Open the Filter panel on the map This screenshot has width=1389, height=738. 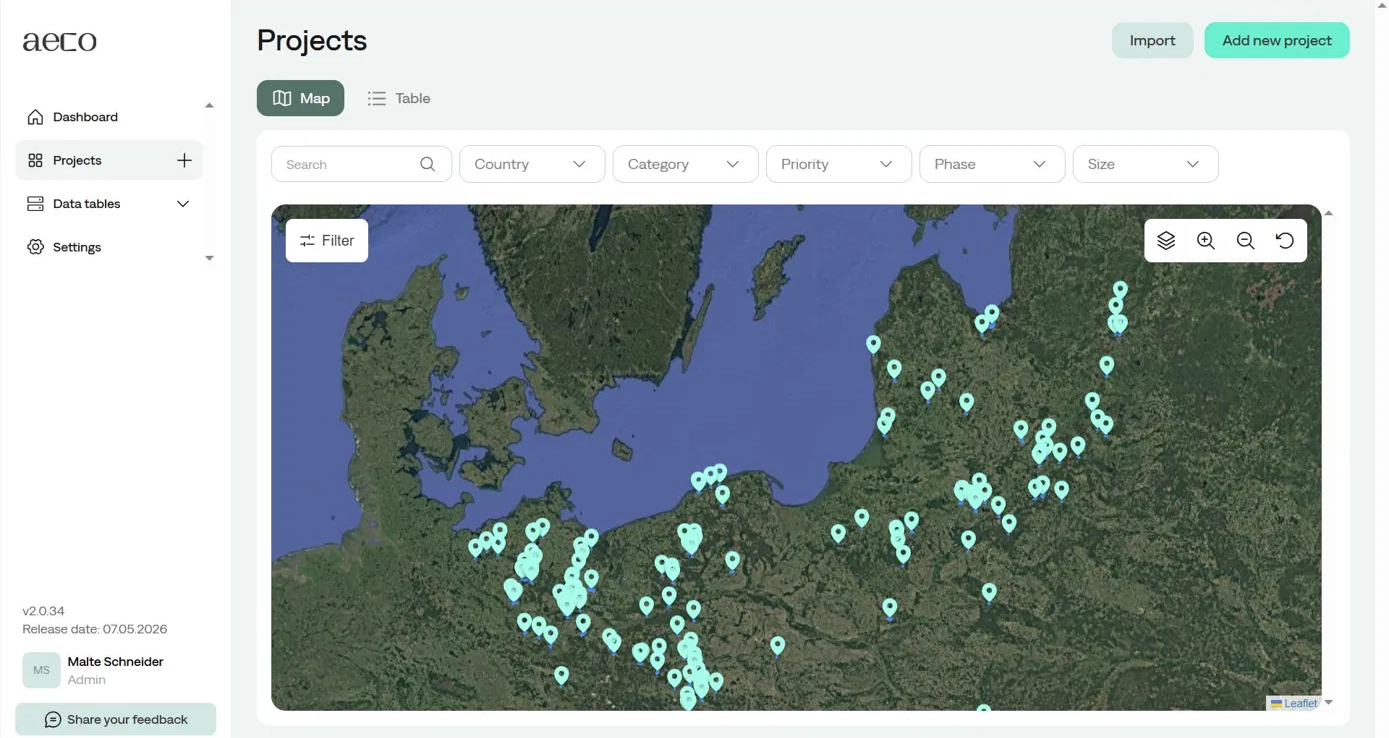click(x=327, y=241)
